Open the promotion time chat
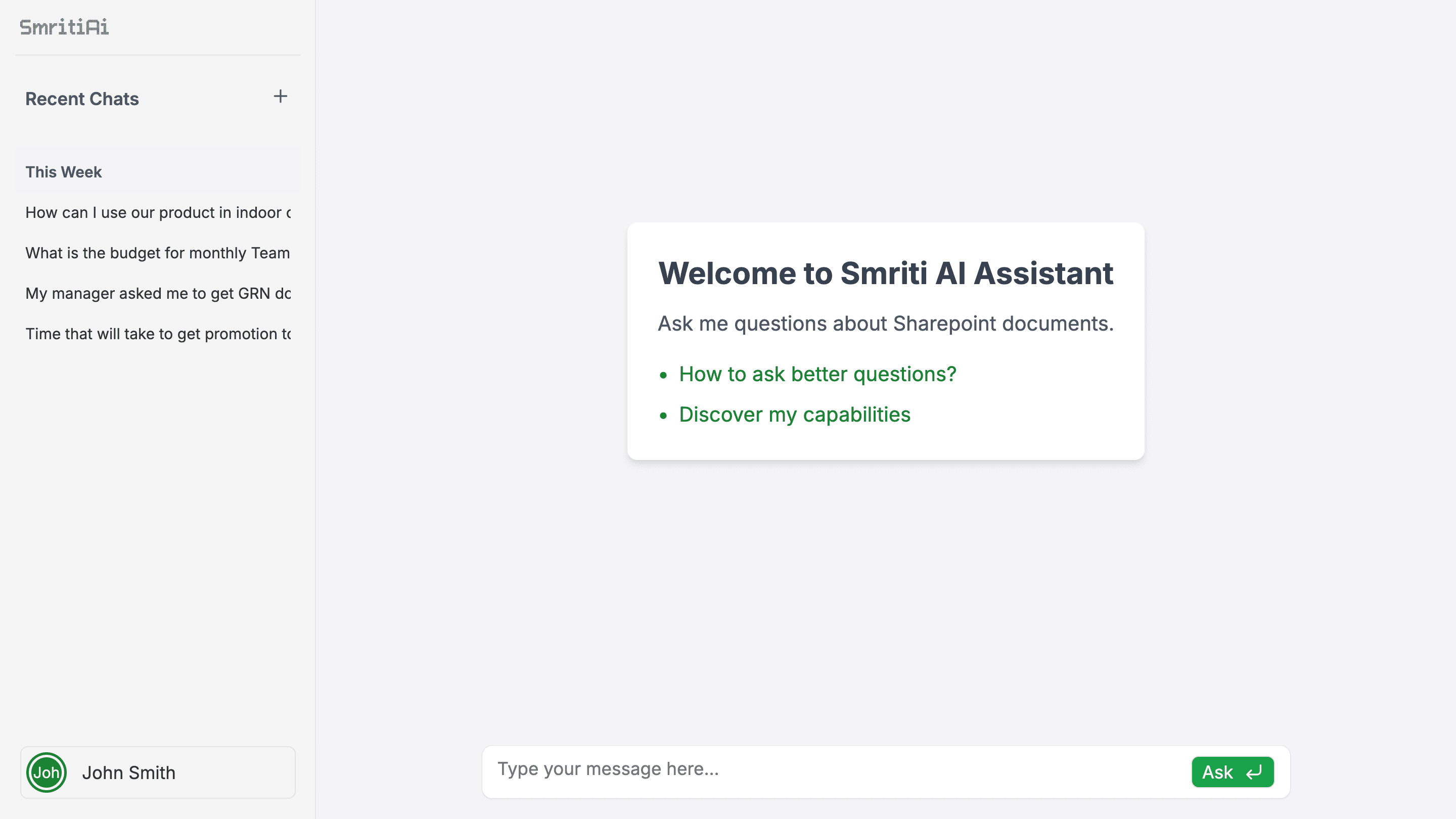This screenshot has width=1456, height=819. [x=158, y=334]
